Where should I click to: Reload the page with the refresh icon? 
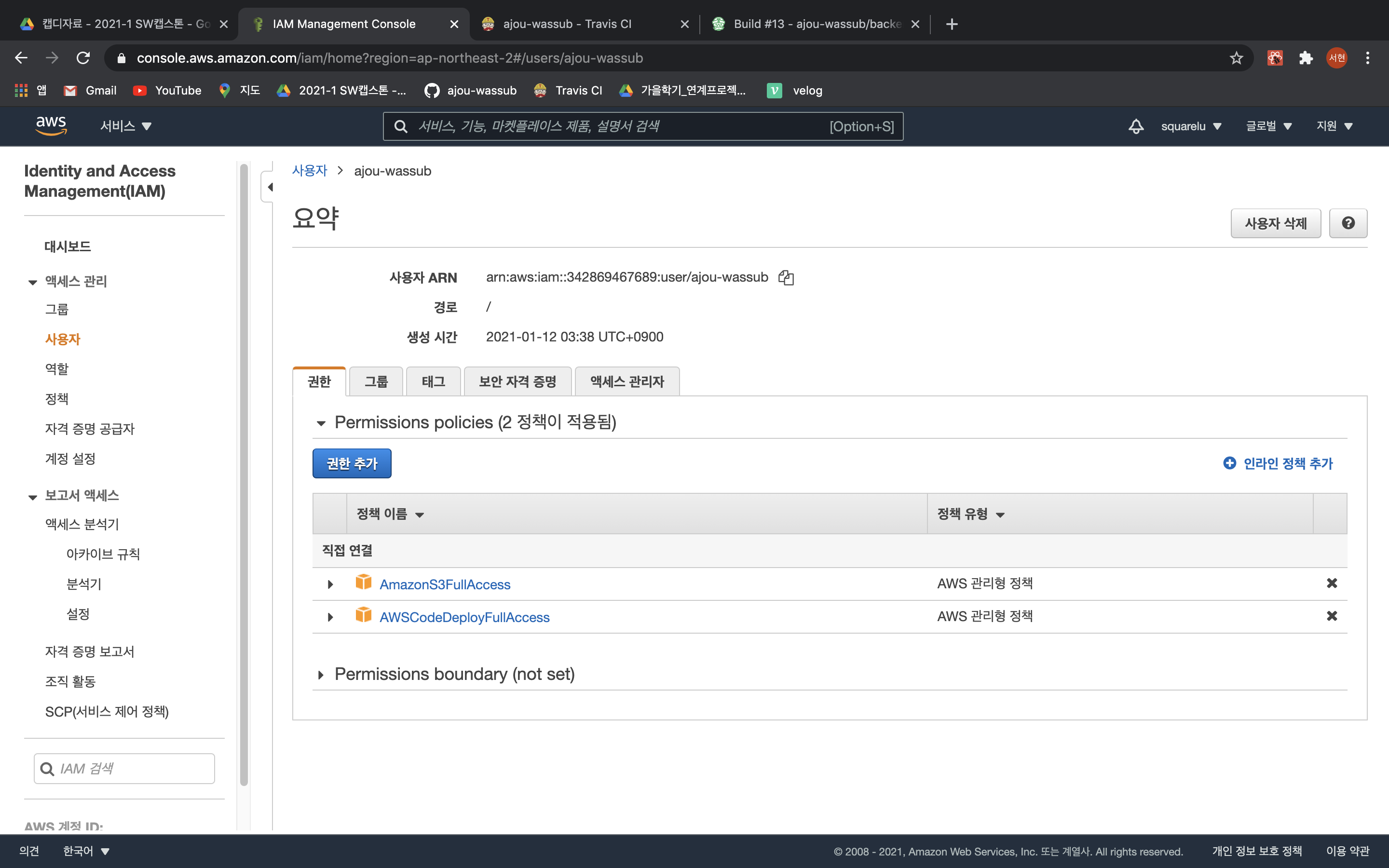(83, 58)
